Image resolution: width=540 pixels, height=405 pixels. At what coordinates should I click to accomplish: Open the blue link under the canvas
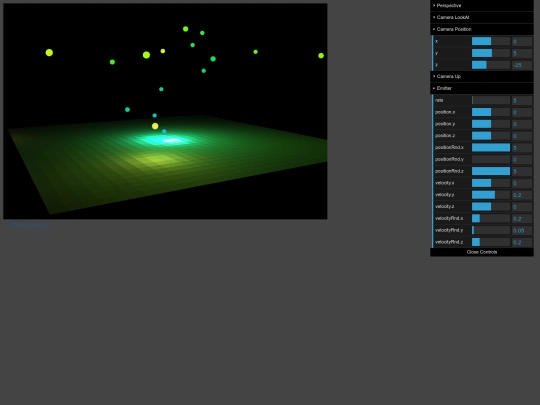tap(28, 225)
